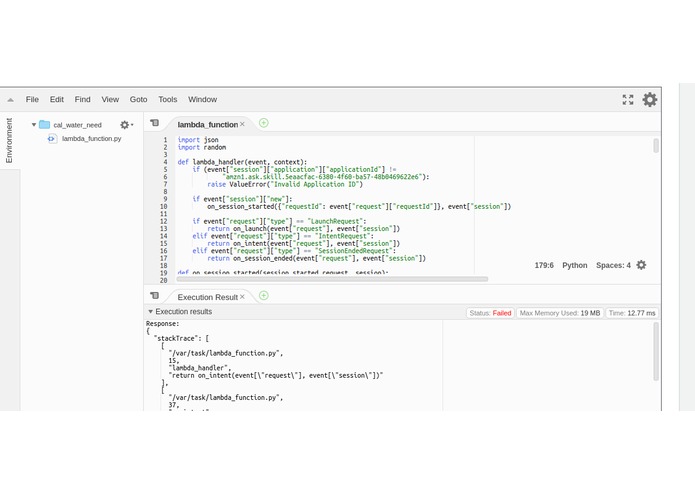Toggle fullscreen editor mode icon
Screen dimensions: 695x494
click(628, 100)
